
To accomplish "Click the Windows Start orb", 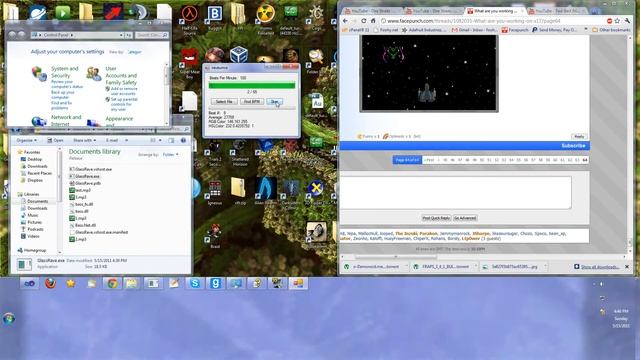I will pyautogui.click(x=9, y=319).
